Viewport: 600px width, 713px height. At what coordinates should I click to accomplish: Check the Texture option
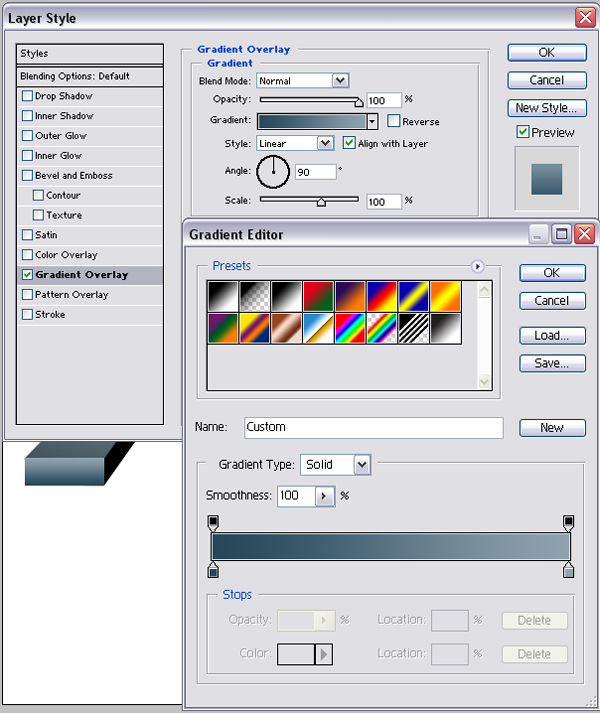(x=39, y=215)
